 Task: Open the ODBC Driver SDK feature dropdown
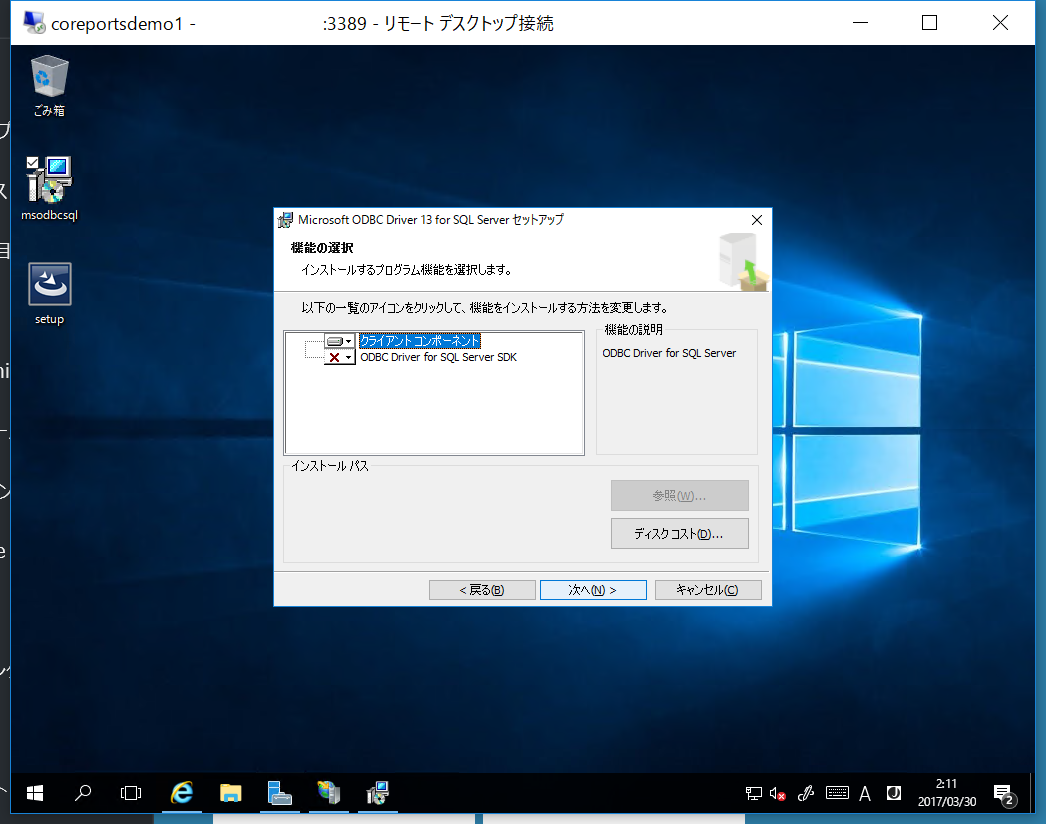(x=340, y=358)
